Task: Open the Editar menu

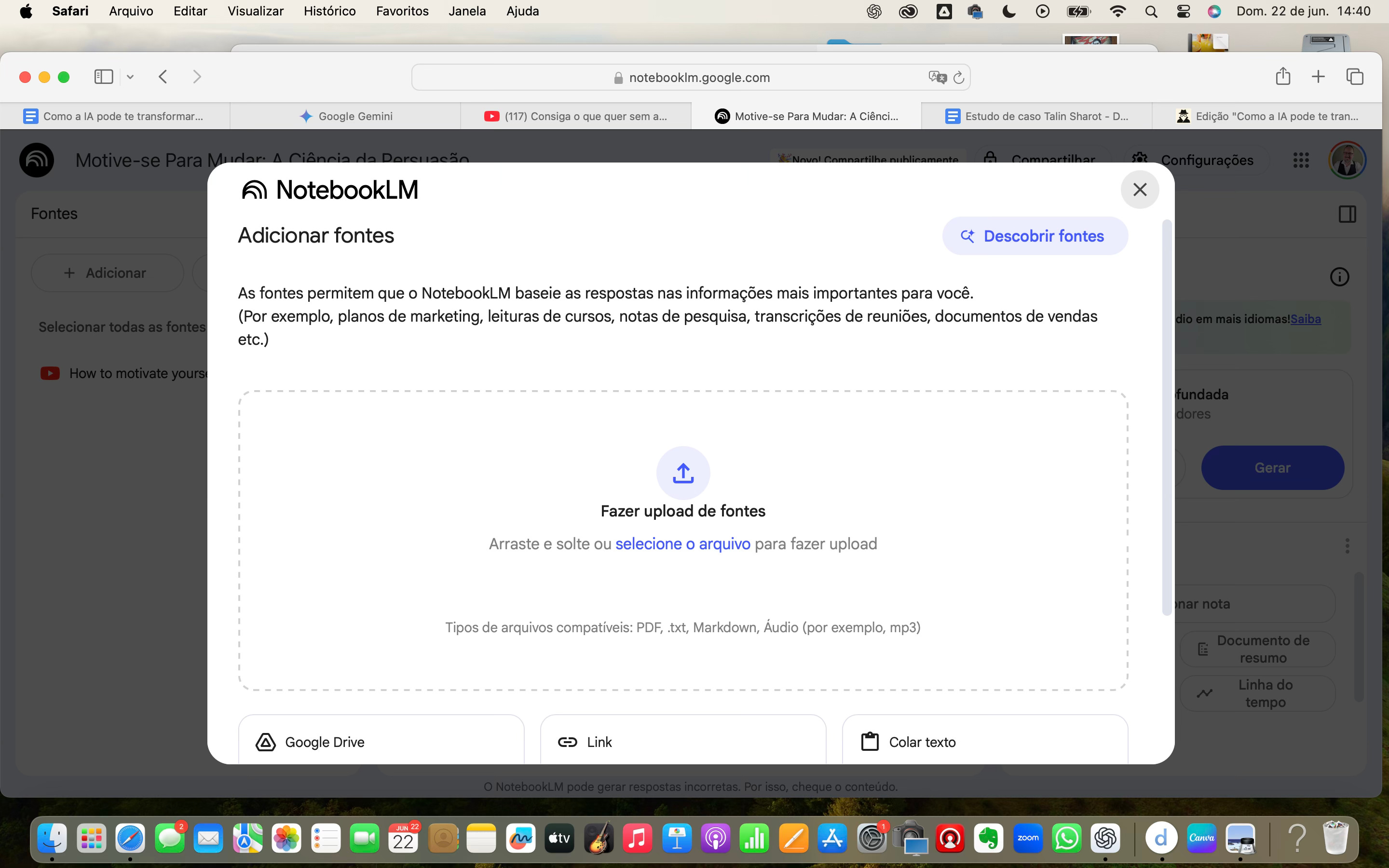Action: pyautogui.click(x=190, y=11)
